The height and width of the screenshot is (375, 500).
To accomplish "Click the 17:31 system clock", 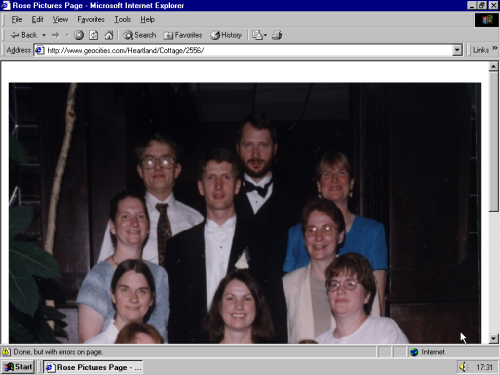I will point(484,367).
